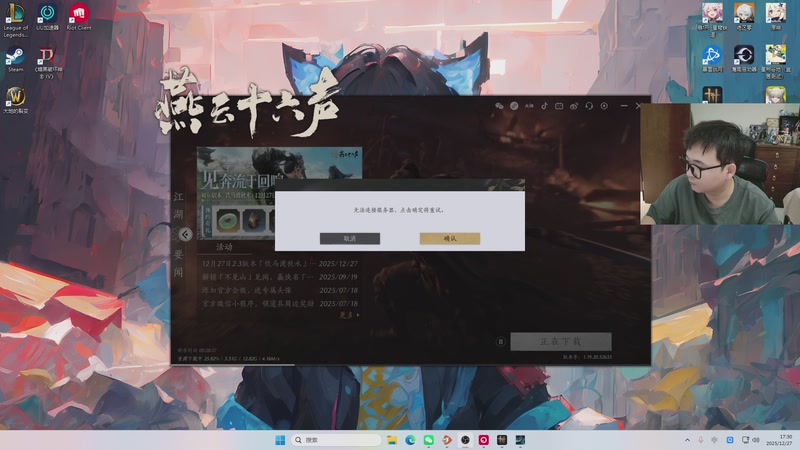Screen dimensions: 800x450
Task: Open the Windows Start menu
Action: pyautogui.click(x=280, y=440)
